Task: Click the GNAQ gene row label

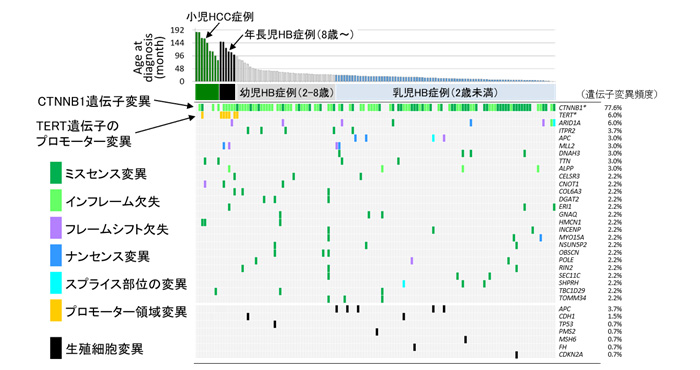Action: coord(567,214)
